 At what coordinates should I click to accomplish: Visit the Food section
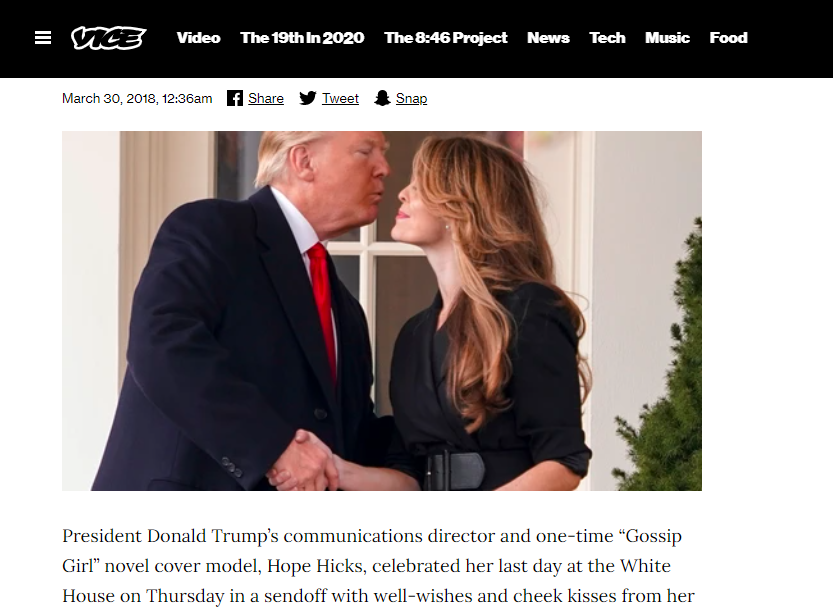pos(728,38)
